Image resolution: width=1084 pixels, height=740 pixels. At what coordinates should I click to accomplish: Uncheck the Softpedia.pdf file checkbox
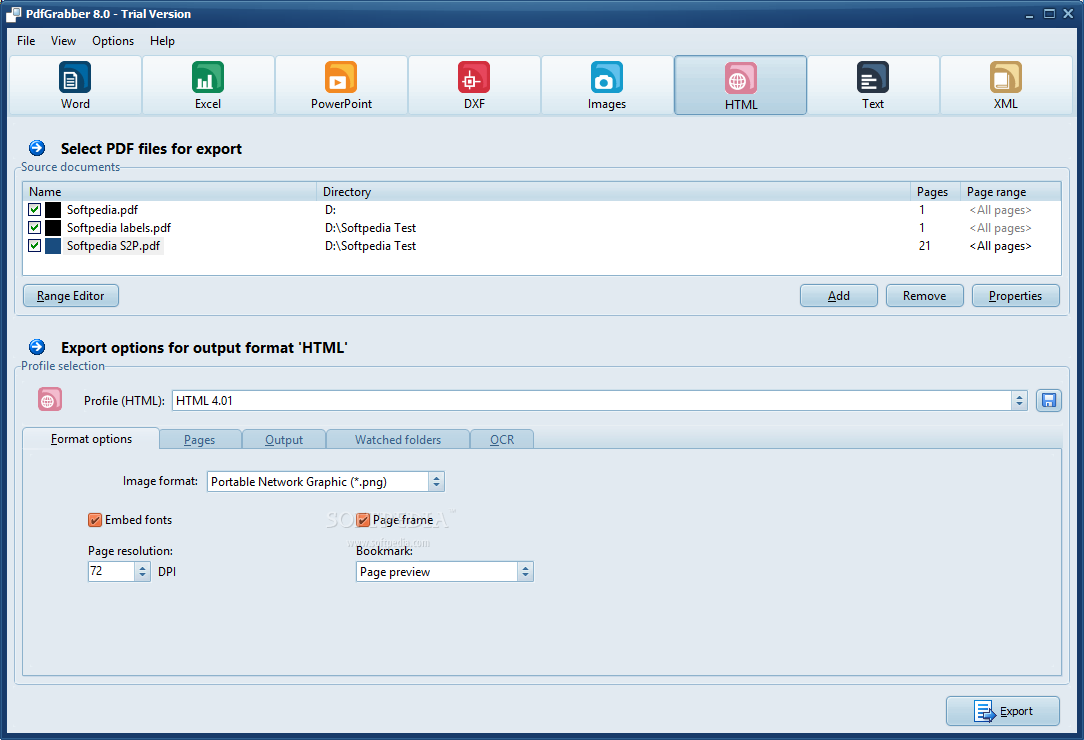[x=35, y=209]
